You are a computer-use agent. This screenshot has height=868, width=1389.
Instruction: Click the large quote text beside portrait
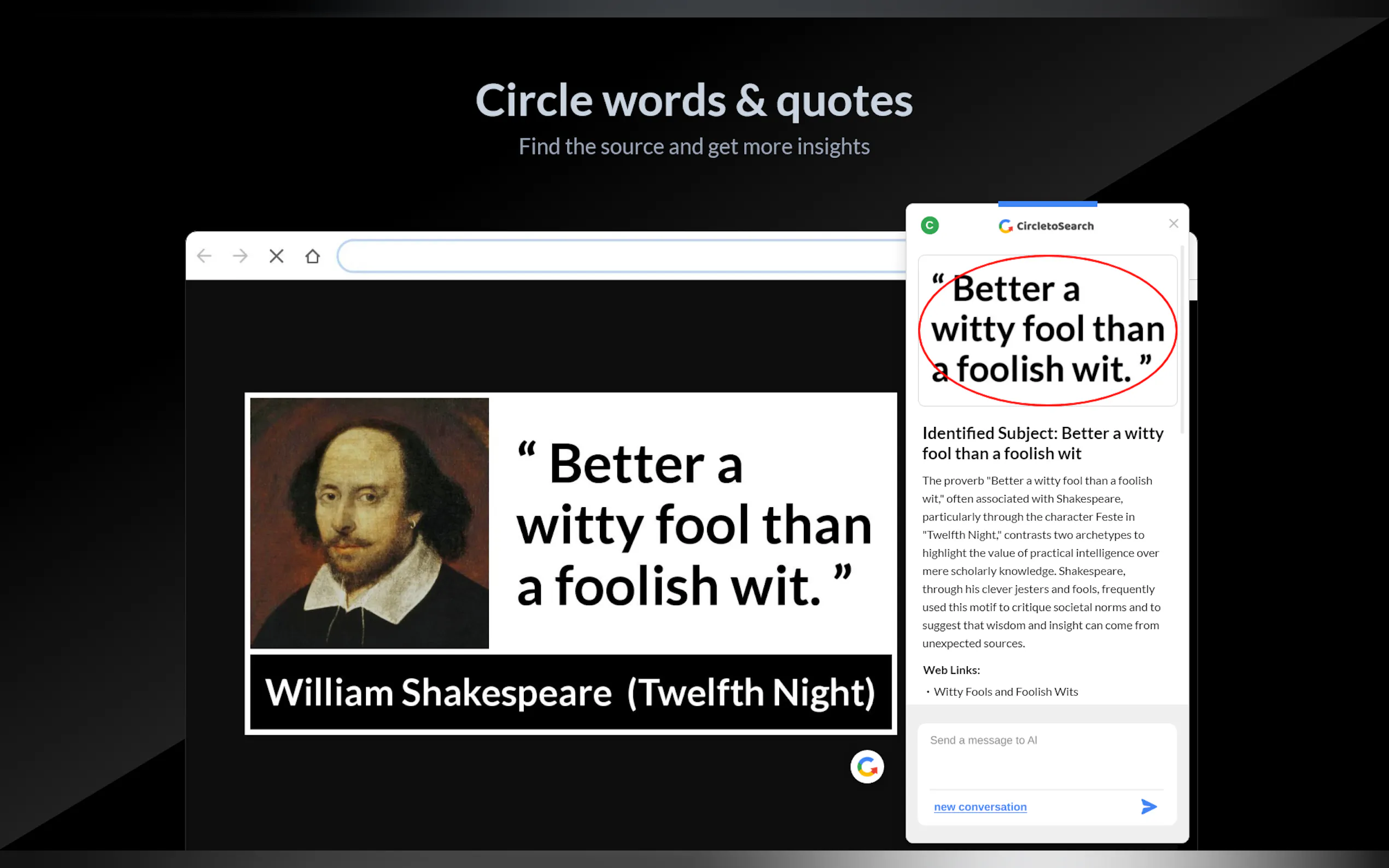692,524
